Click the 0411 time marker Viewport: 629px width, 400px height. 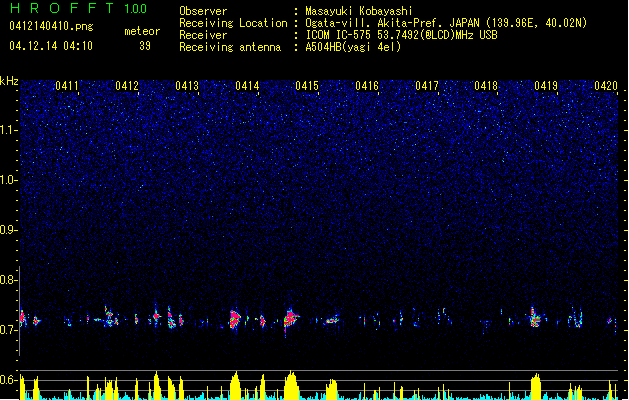tap(67, 86)
